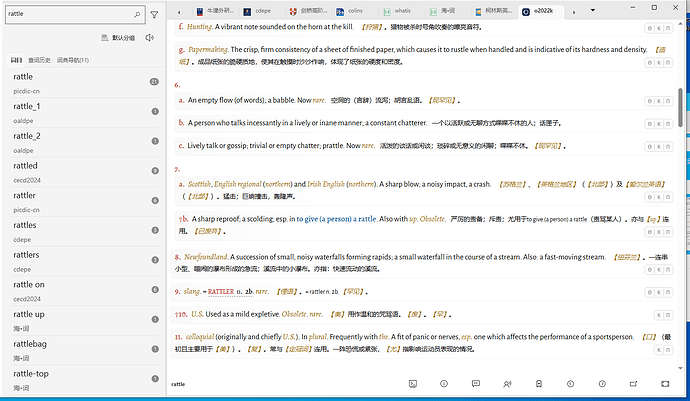This screenshot has width=690, height=401.
Task: Click last small button on sense 6c row
Action: tap(668, 147)
